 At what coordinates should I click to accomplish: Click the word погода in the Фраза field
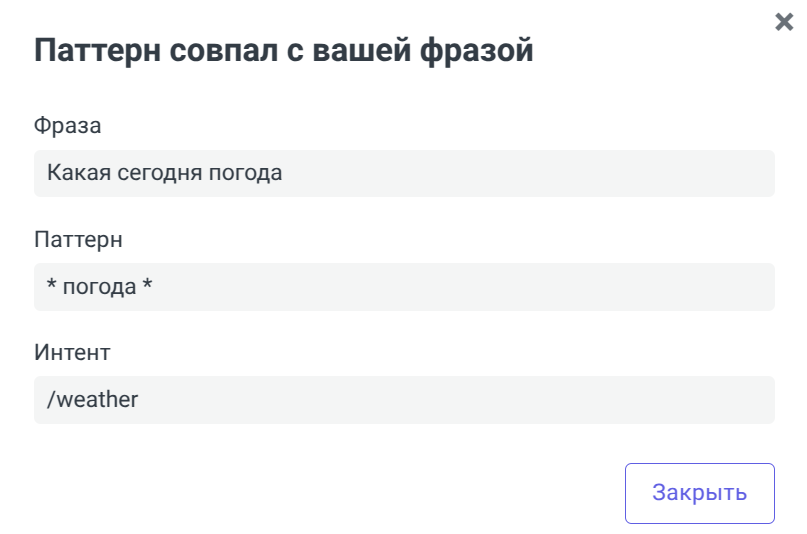point(245,173)
